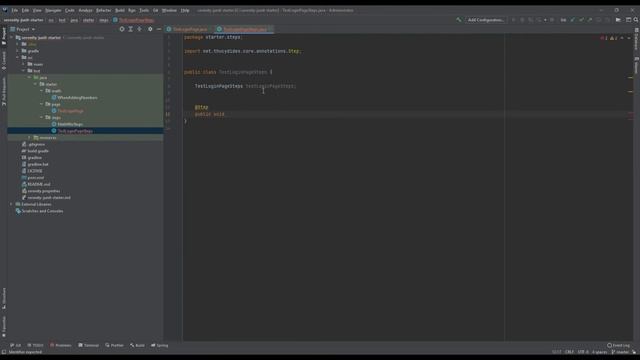Image resolution: width=640 pixels, height=360 pixels.
Task: Switch to TestLoginPage.java editor tab
Action: click(x=188, y=29)
